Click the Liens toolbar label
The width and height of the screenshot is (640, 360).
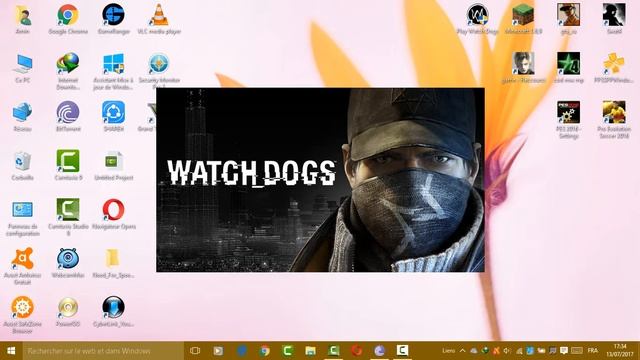[449, 351]
